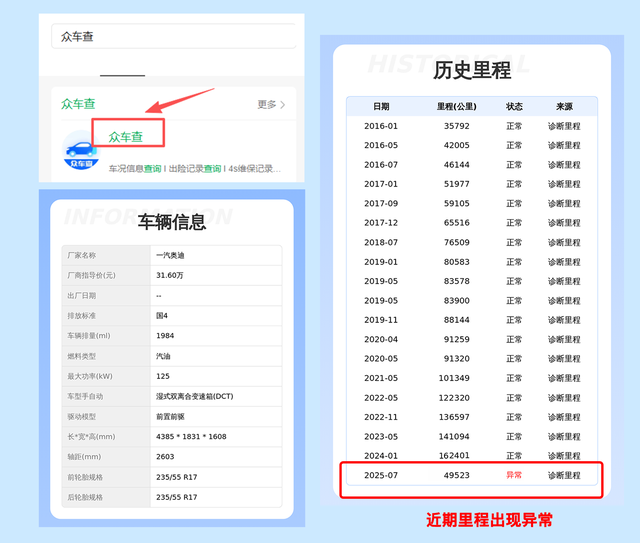This screenshot has width=640, height=543.
Task: Select the 前置前驱 drive type value
Action: coord(170,416)
